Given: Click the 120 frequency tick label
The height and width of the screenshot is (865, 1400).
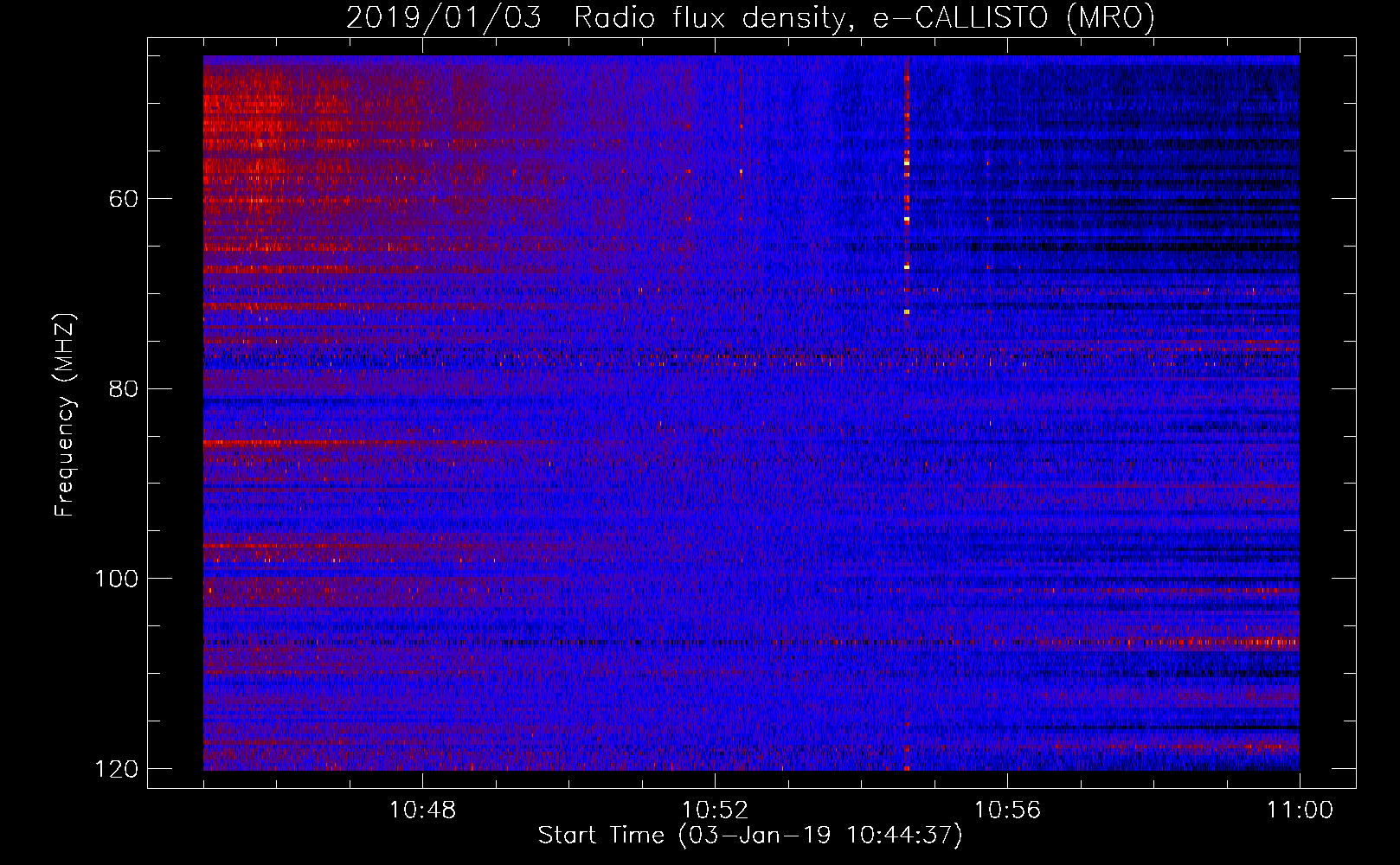Looking at the screenshot, I should pos(116,769).
